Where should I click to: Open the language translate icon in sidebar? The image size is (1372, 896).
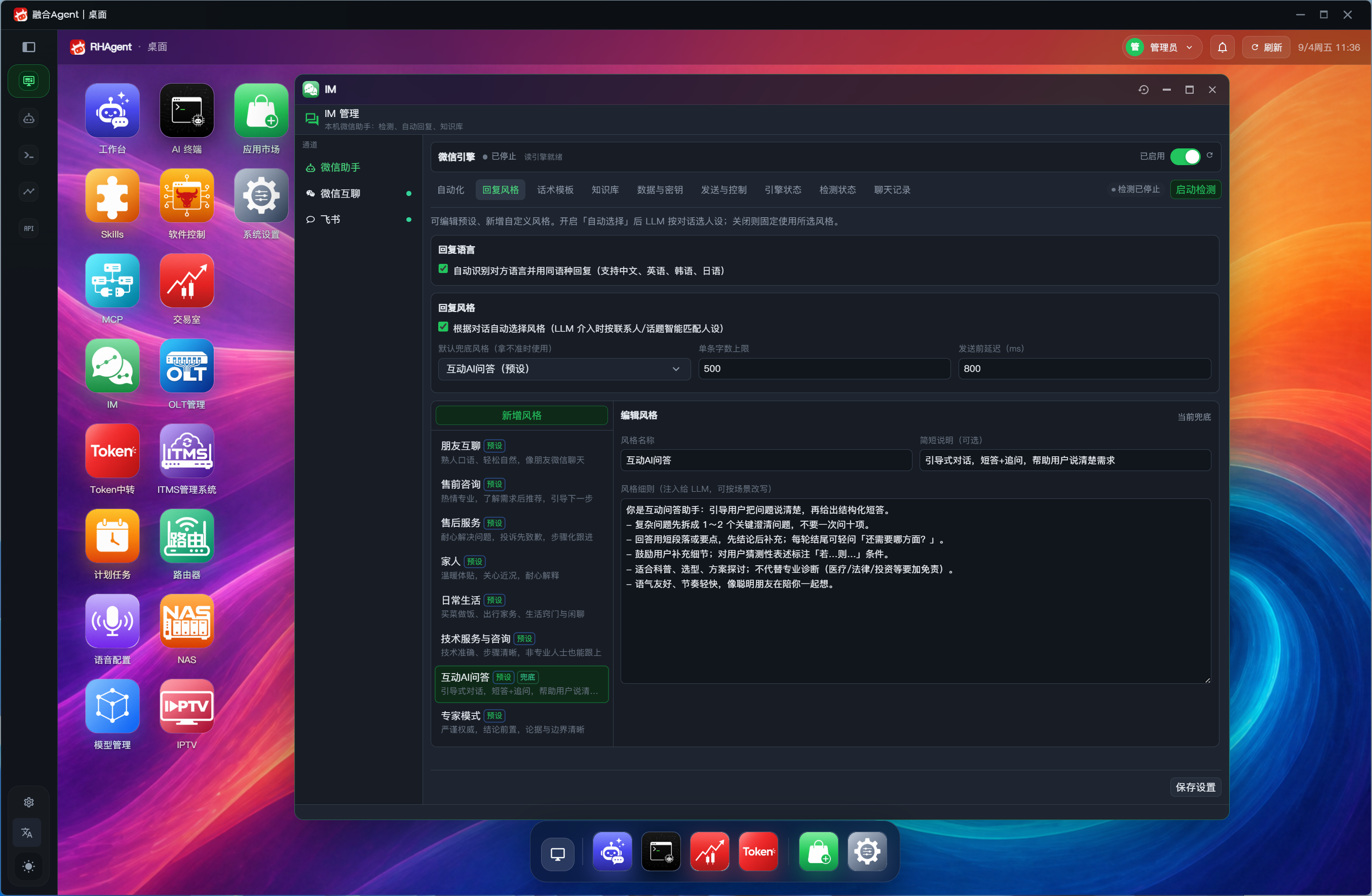click(28, 833)
